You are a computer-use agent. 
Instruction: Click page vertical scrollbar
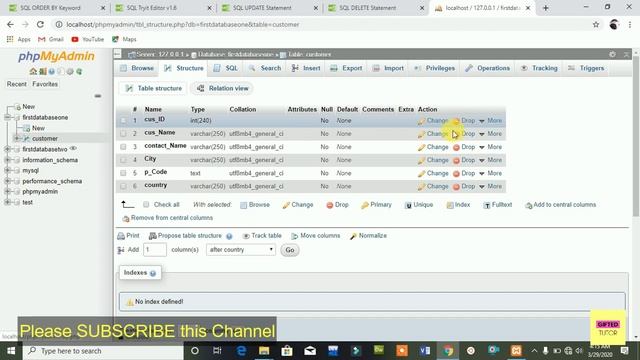(x=636, y=135)
